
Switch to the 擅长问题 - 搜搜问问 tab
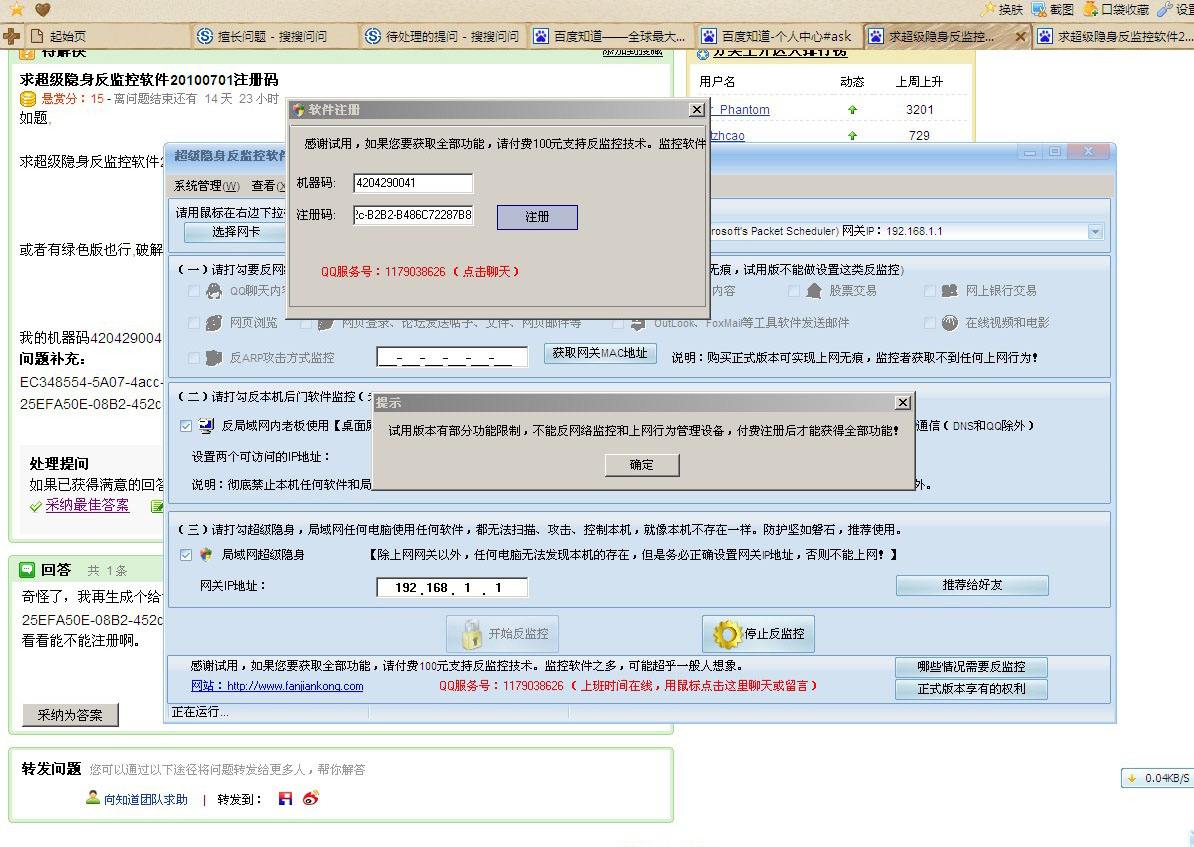(x=274, y=36)
